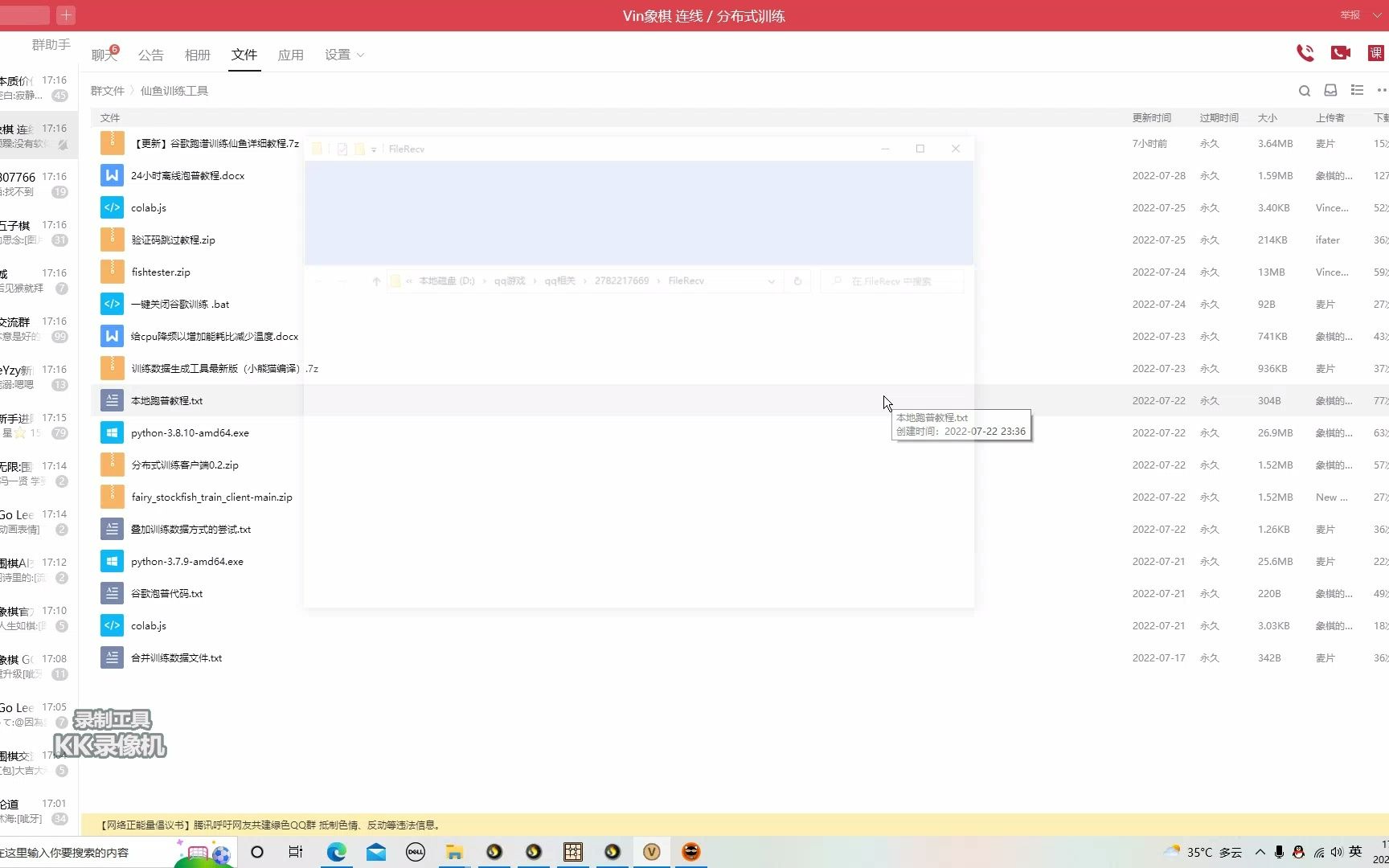Screen dimensions: 1389x868
Task: Open the file inbox tray icon
Action: [x=1330, y=91]
